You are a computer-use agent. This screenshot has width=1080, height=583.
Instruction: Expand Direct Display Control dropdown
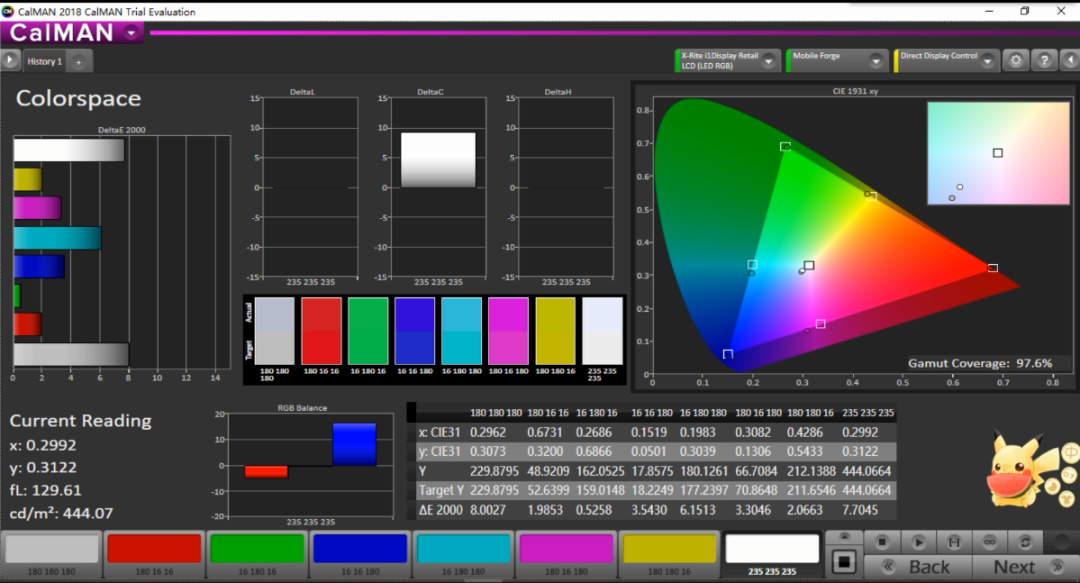(986, 61)
